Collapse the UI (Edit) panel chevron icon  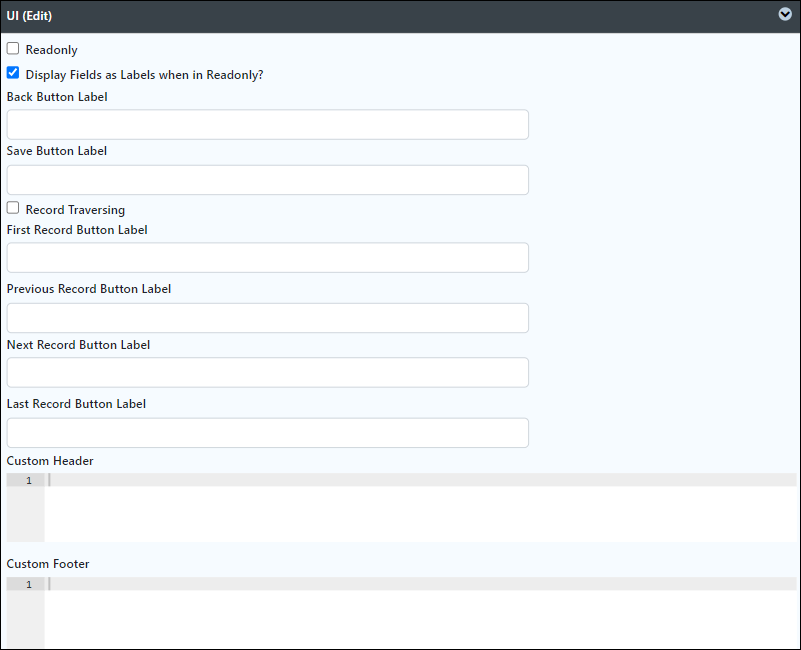pos(785,14)
